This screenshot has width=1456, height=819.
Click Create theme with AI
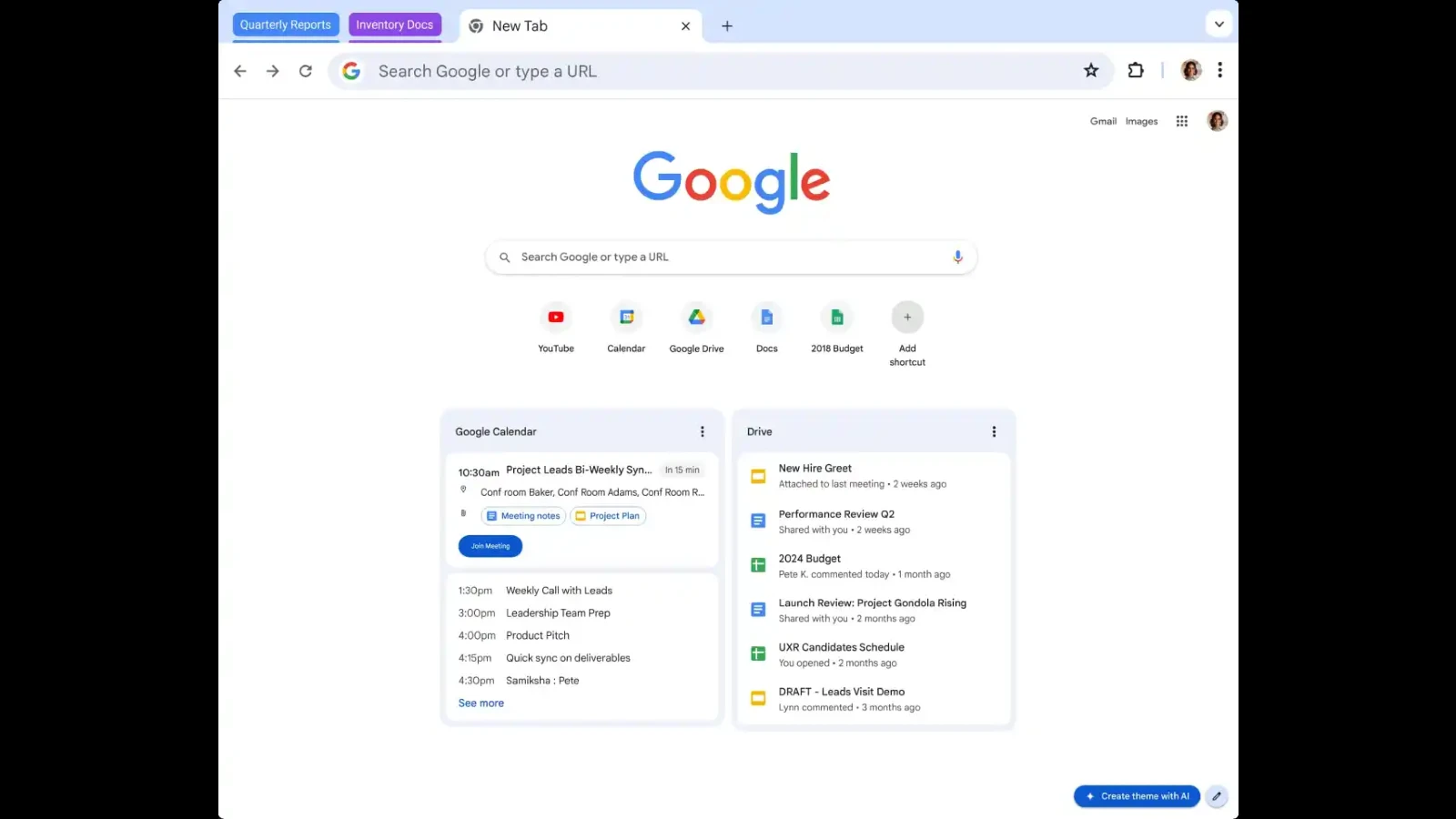(x=1137, y=796)
